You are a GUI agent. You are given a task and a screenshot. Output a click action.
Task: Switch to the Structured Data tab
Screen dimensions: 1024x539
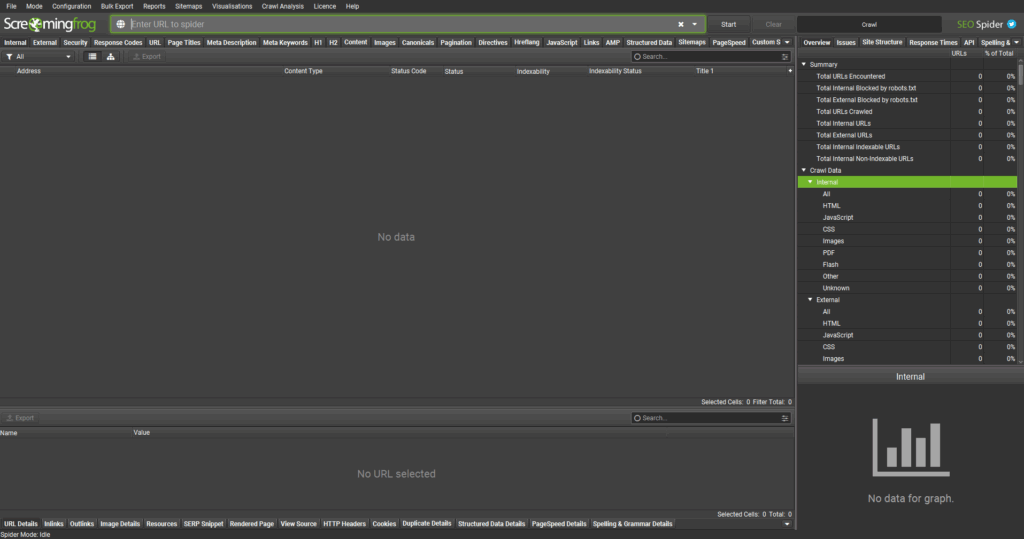tap(649, 42)
